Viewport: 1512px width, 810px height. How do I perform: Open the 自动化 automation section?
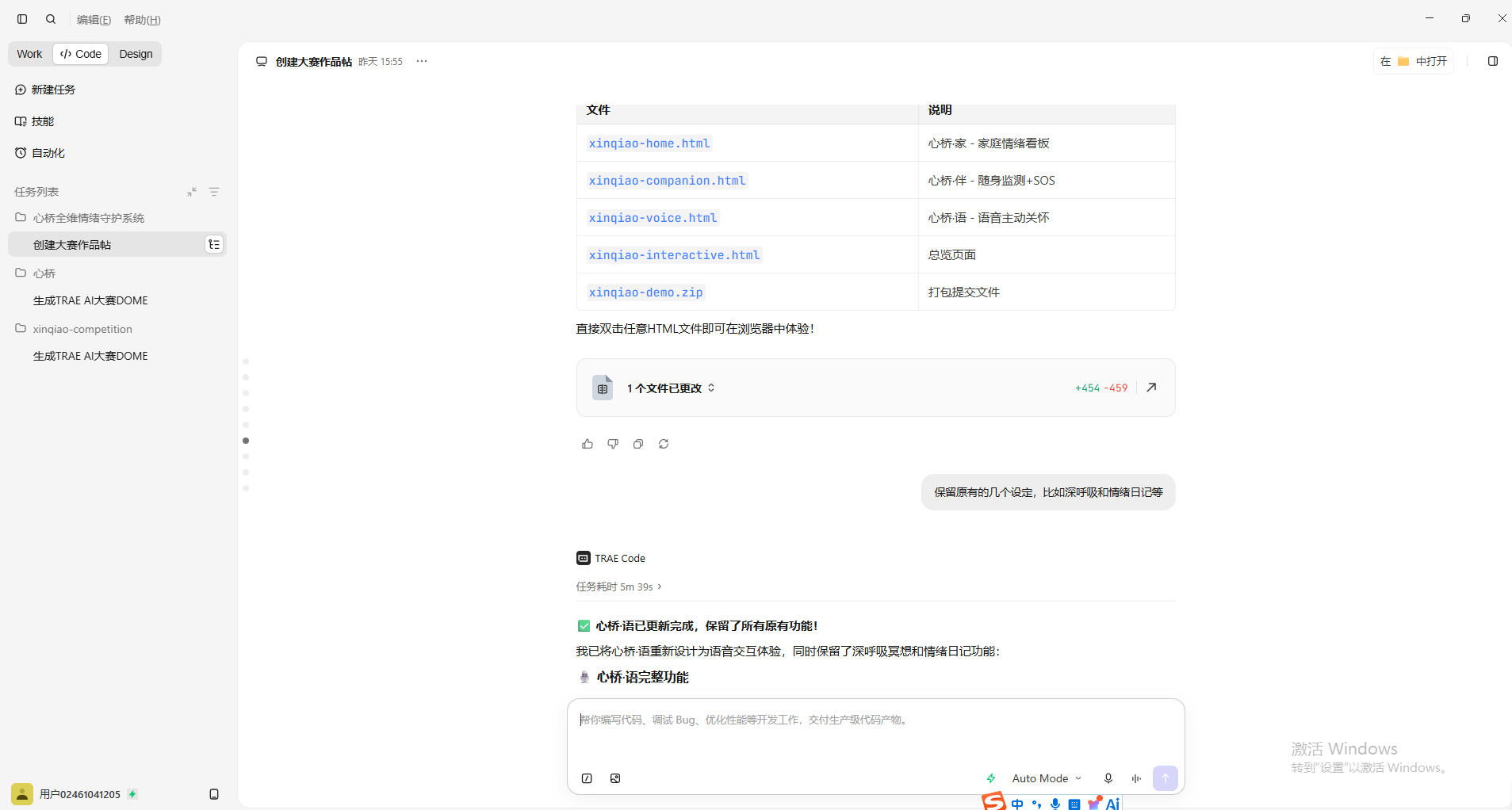click(40, 153)
